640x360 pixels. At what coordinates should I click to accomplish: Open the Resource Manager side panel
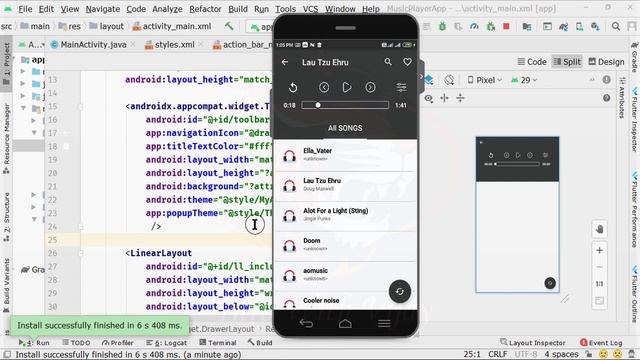pos(7,139)
